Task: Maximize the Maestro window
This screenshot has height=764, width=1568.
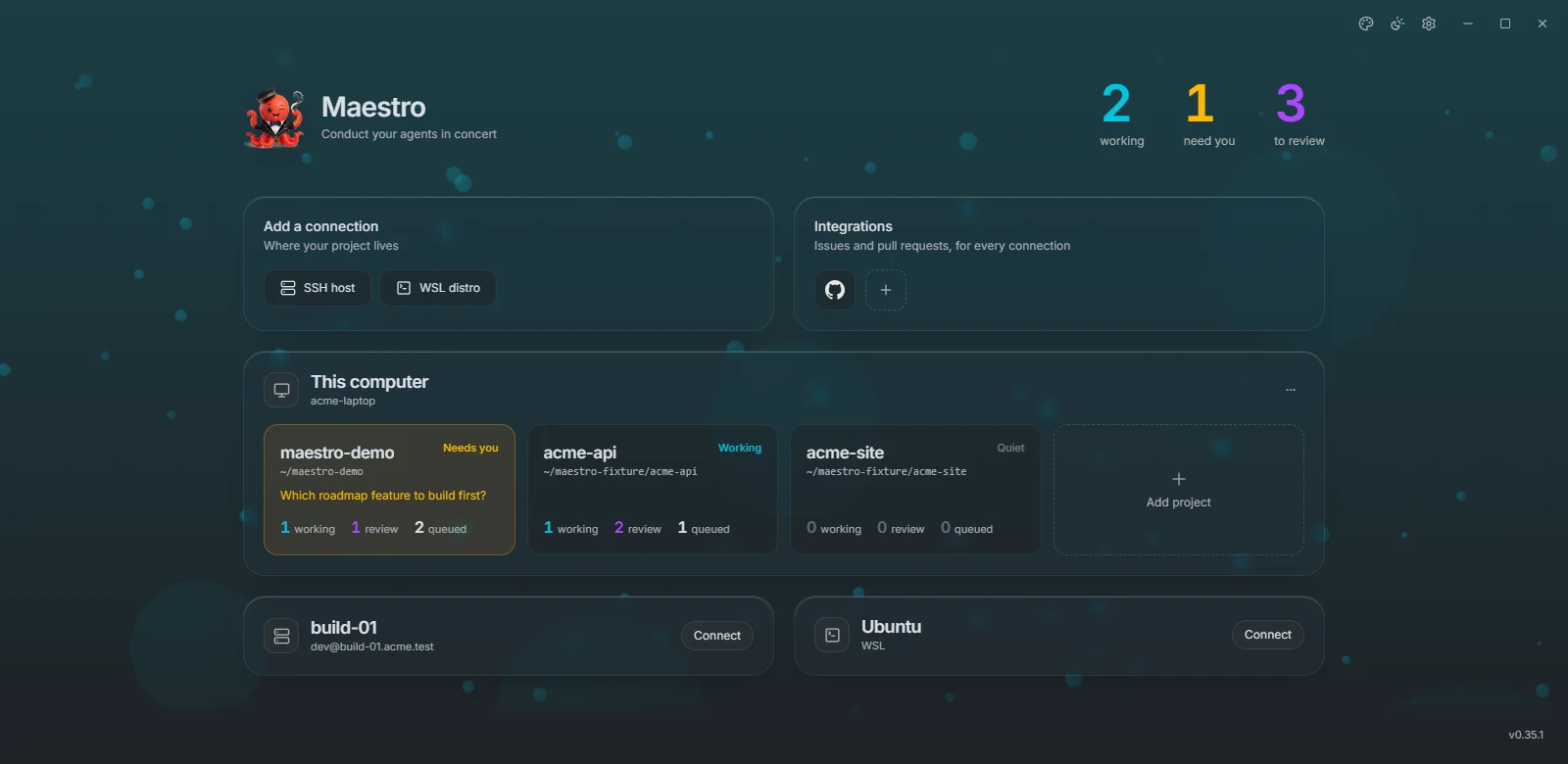Action: [x=1505, y=24]
